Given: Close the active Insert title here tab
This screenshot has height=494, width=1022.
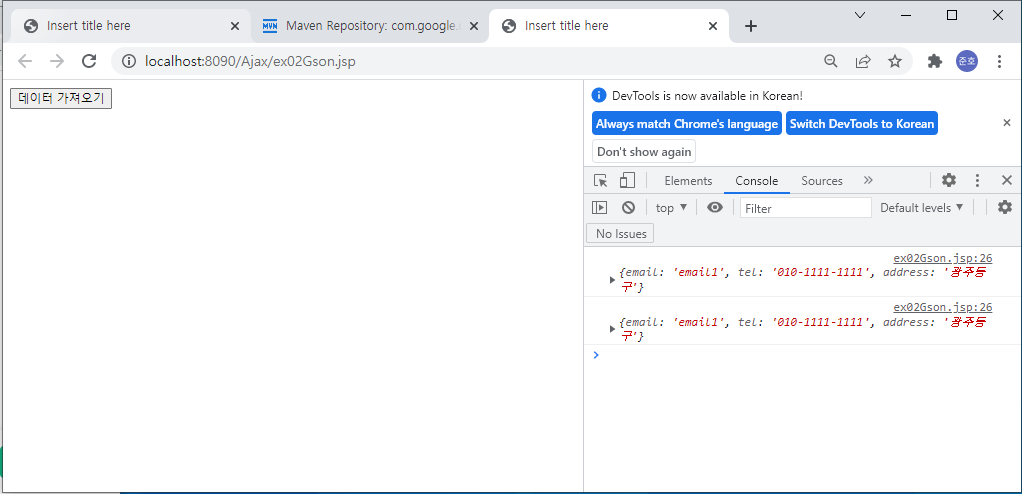Looking at the screenshot, I should coord(713,26).
